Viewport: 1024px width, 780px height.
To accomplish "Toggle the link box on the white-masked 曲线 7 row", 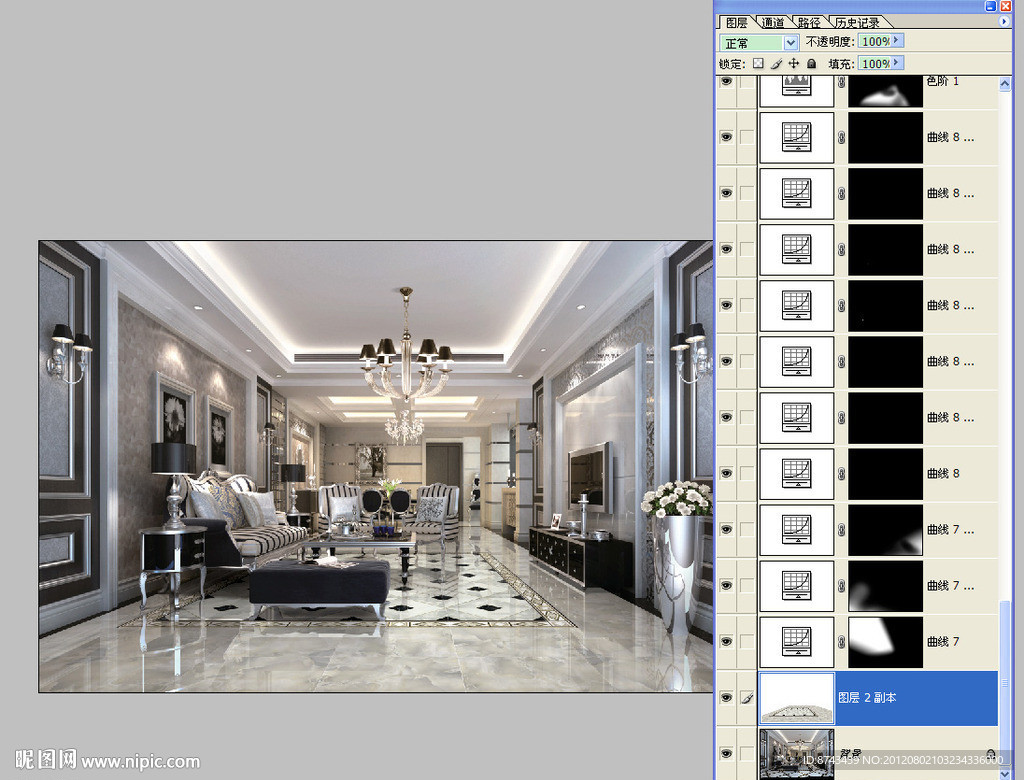I will tap(747, 642).
